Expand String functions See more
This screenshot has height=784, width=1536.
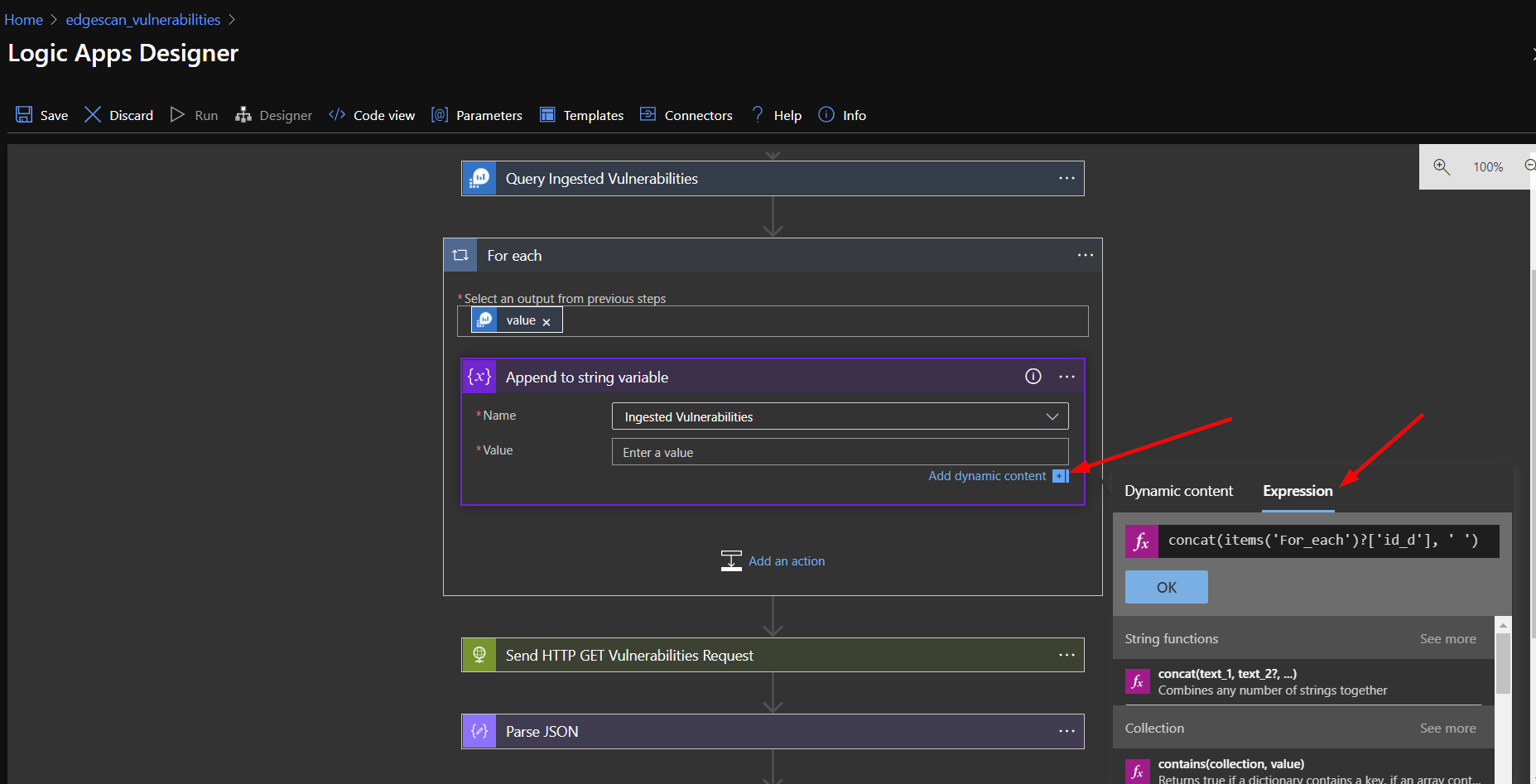coord(1447,638)
